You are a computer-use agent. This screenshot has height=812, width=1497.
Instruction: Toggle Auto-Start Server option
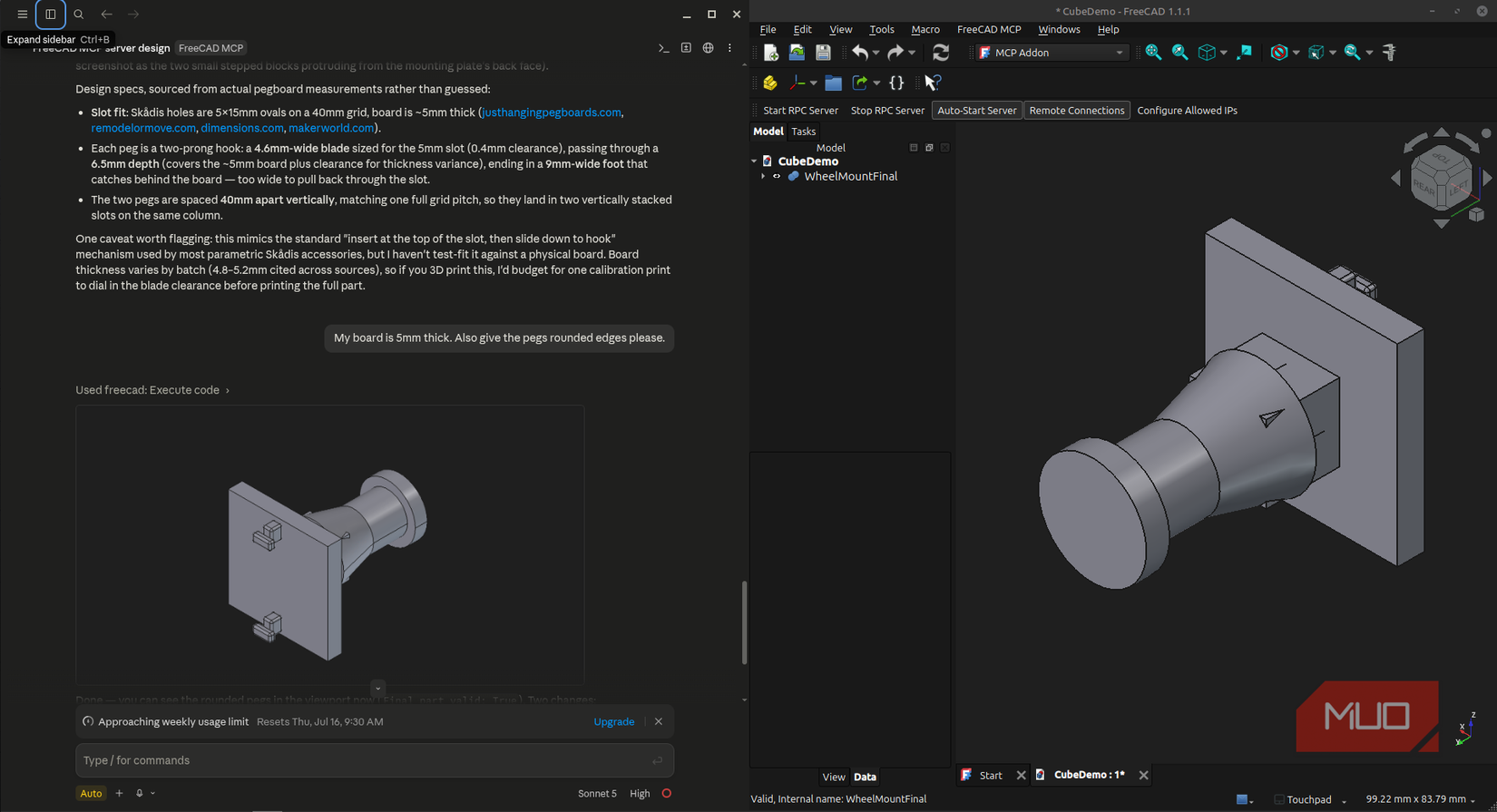pos(976,111)
